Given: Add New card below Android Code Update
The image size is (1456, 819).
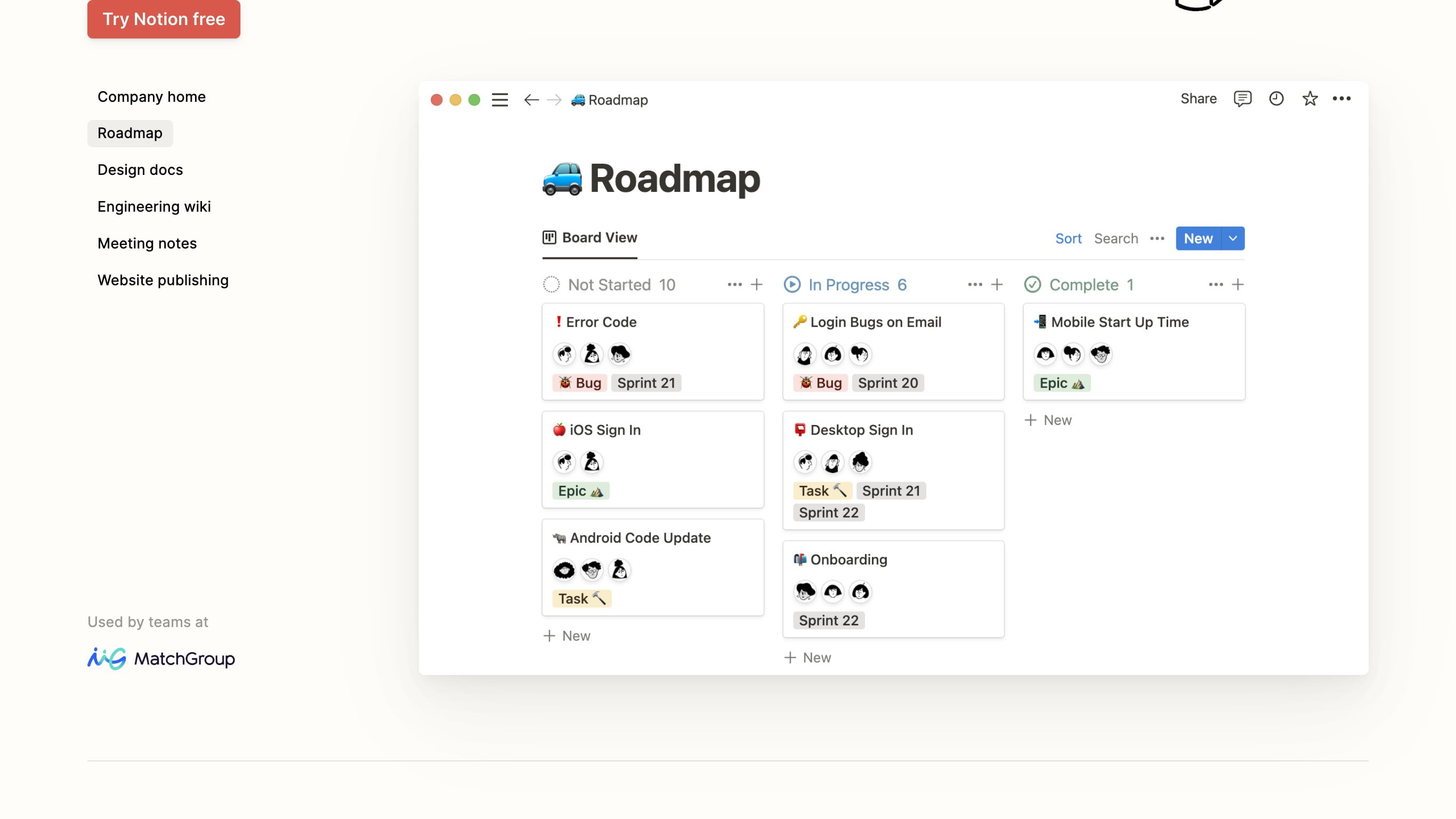Looking at the screenshot, I should click(x=567, y=636).
